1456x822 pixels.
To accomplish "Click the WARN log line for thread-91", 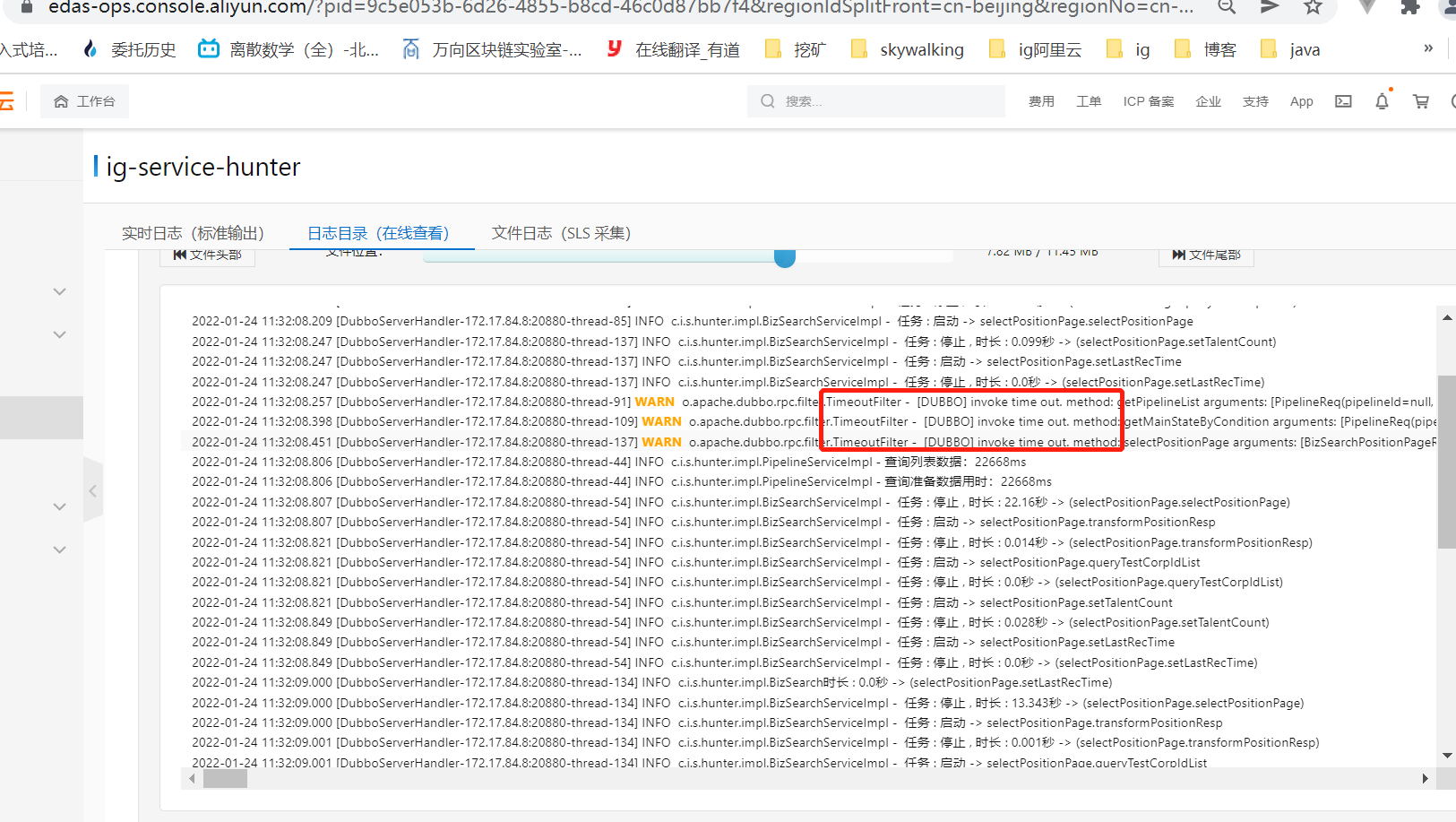I will coord(813,402).
